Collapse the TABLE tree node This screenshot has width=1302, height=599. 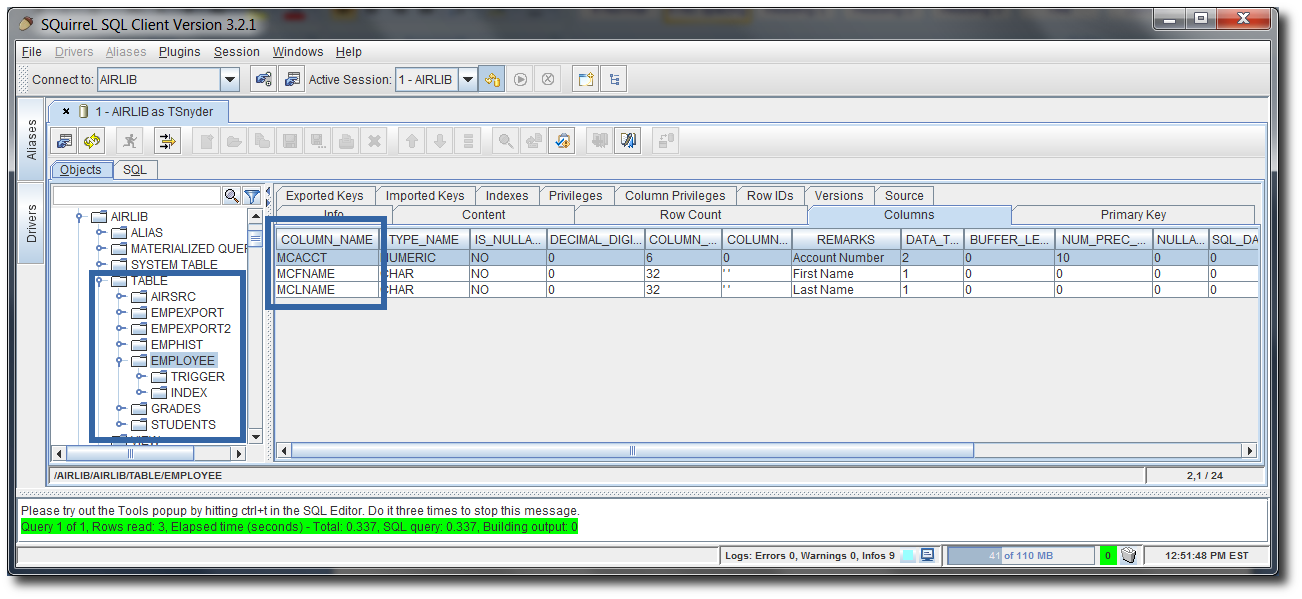(100, 281)
